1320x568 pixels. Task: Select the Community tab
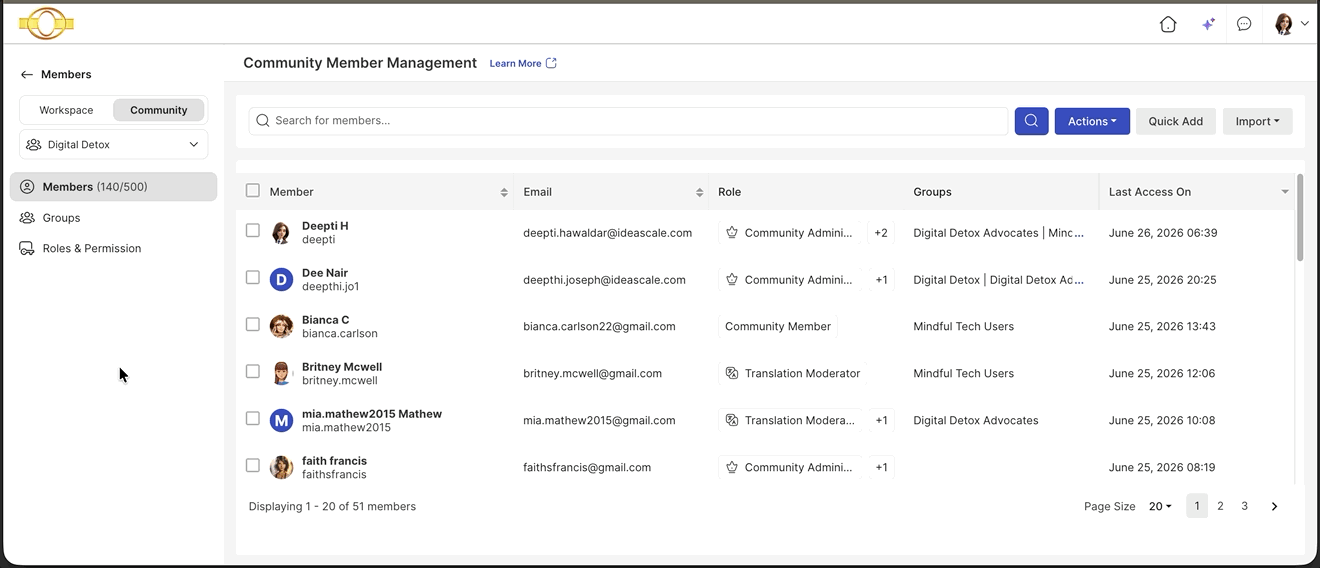(x=159, y=110)
